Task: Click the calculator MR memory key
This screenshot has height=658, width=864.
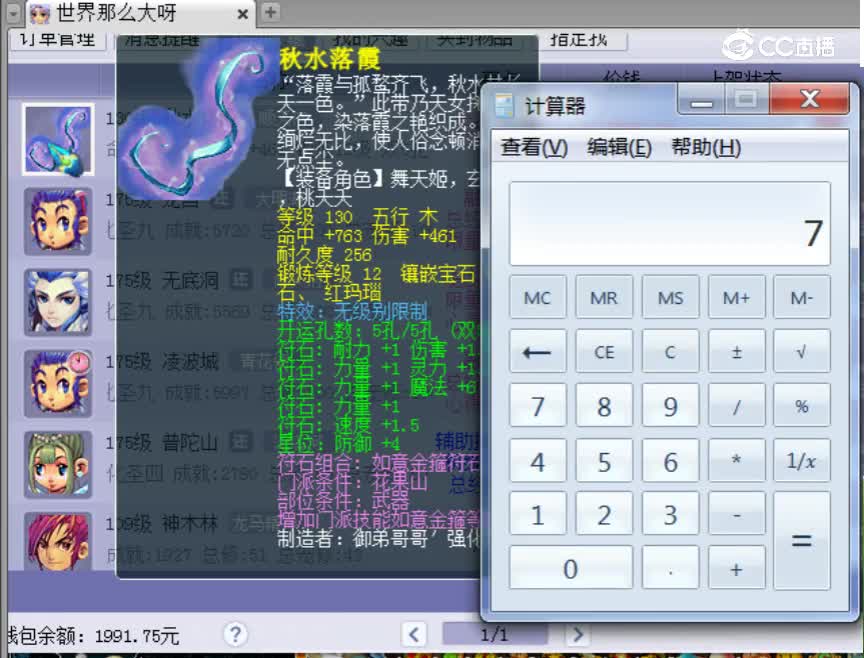Action: 604,298
